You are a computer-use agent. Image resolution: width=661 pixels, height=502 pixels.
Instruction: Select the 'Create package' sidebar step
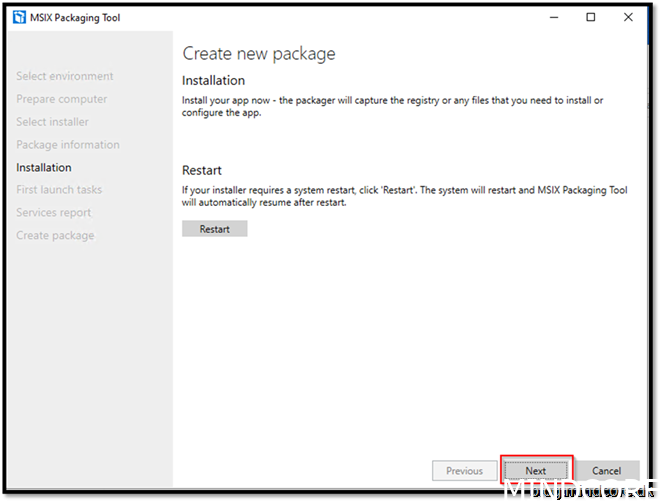pos(55,235)
